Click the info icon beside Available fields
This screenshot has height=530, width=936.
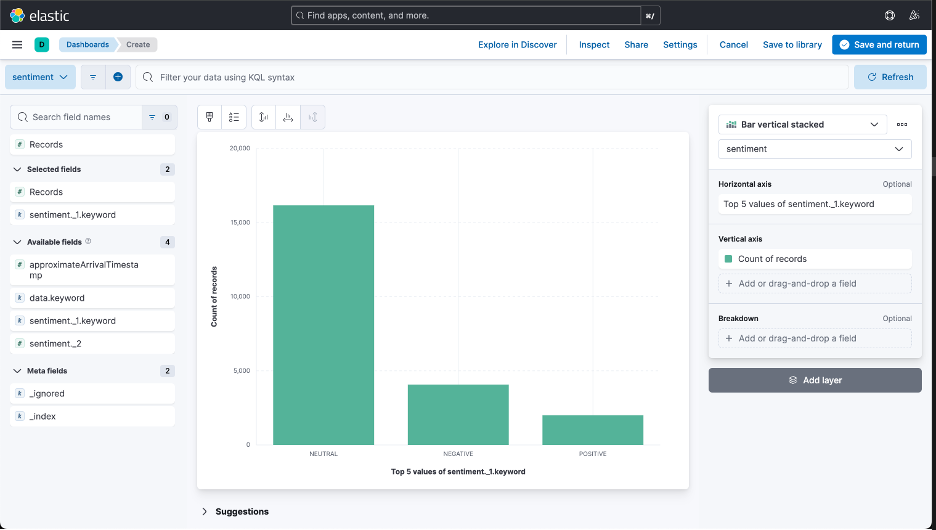[x=88, y=241]
